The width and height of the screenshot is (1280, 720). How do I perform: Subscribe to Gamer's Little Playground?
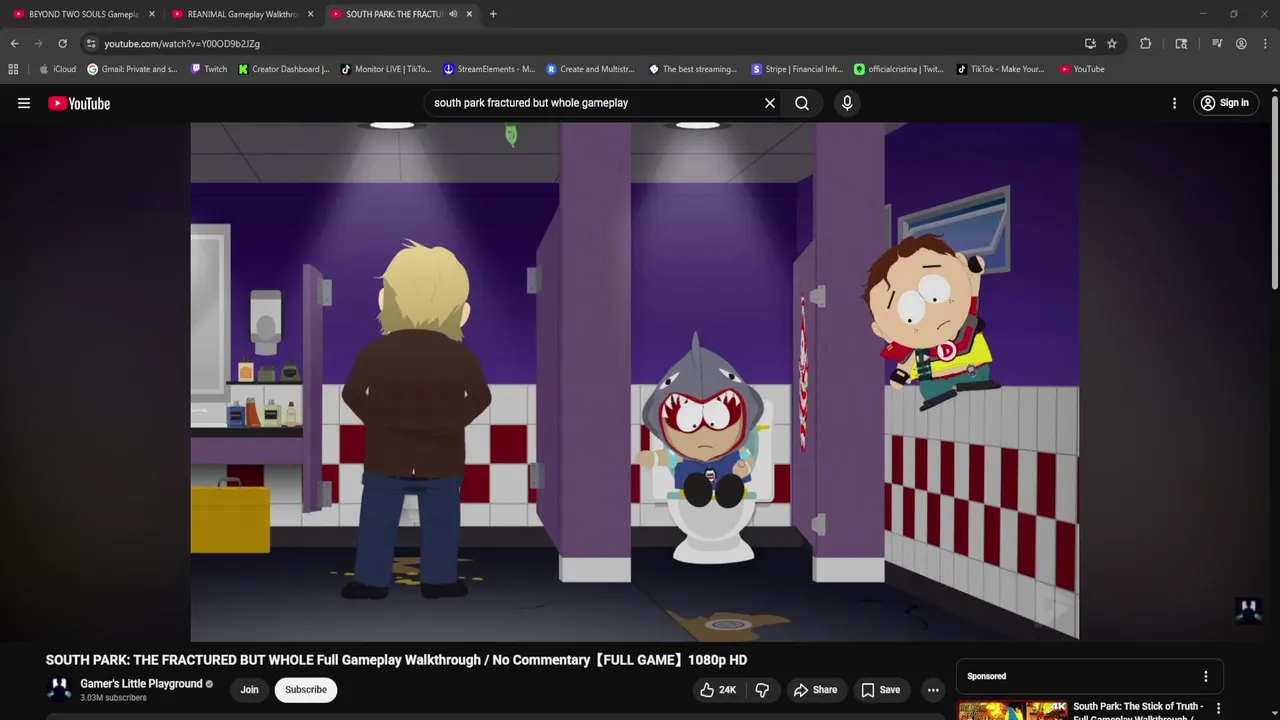tap(306, 690)
